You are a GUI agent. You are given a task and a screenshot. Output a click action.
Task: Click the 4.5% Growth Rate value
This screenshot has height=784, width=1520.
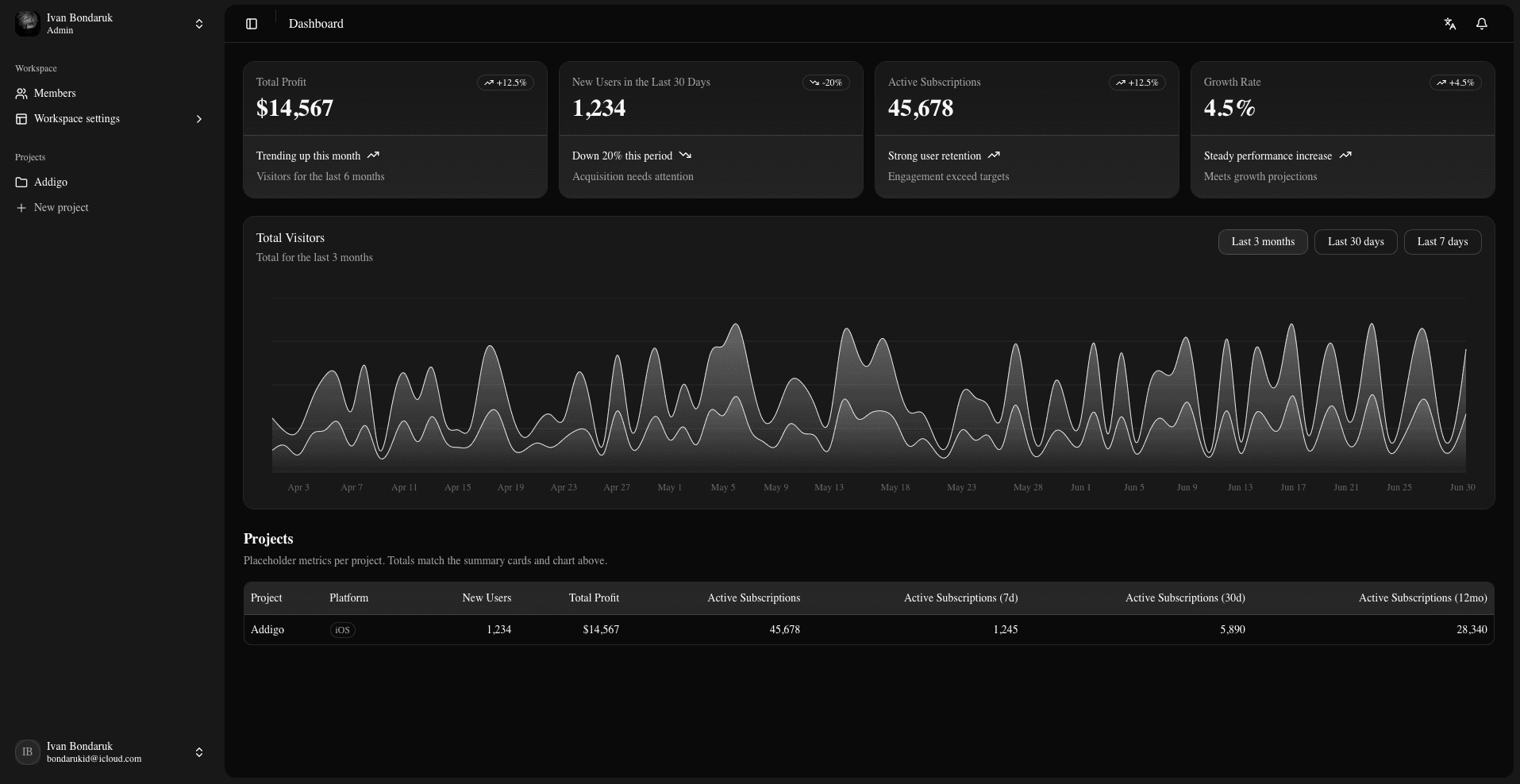pos(1229,108)
